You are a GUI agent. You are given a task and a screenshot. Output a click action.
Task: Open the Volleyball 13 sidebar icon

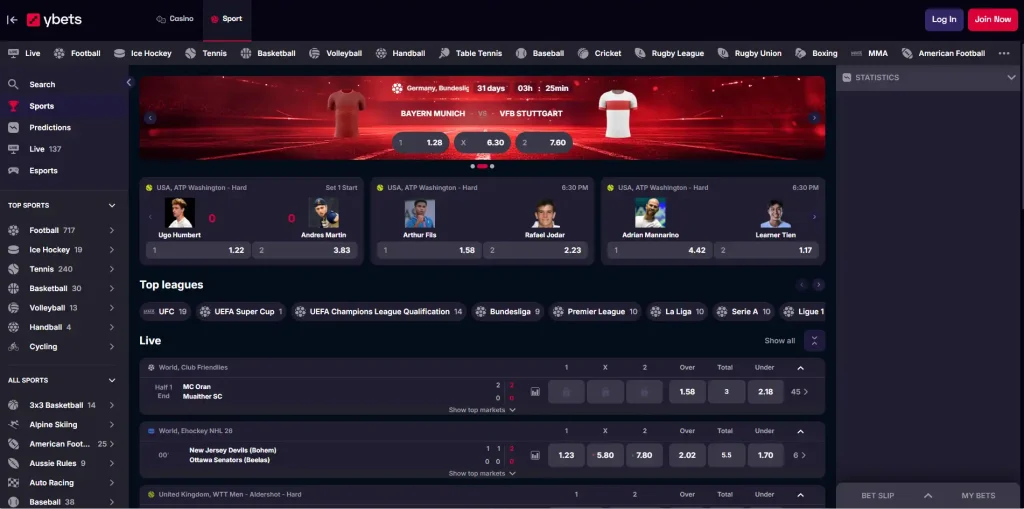pos(13,308)
